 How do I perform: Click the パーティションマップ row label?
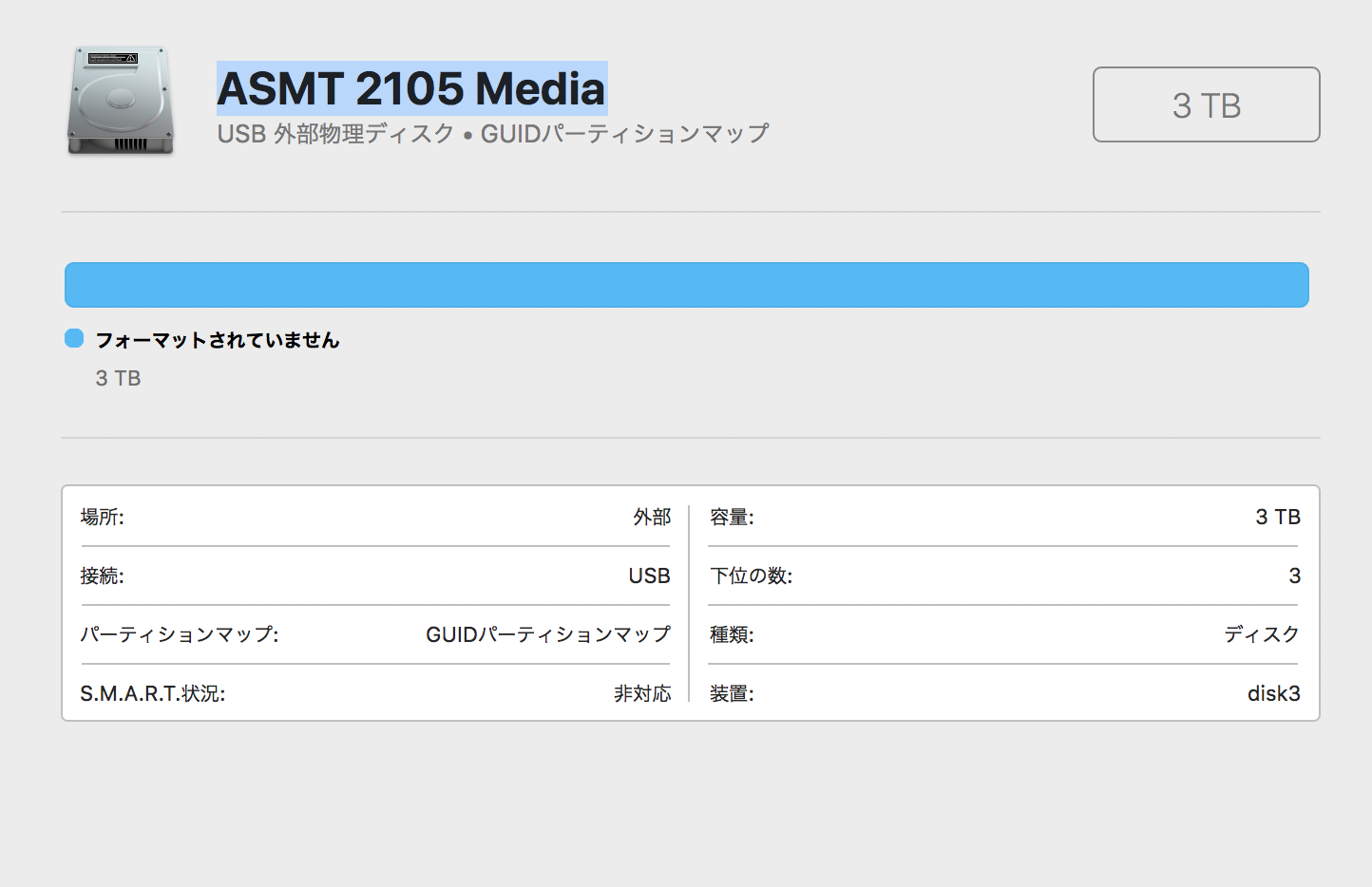tap(180, 634)
